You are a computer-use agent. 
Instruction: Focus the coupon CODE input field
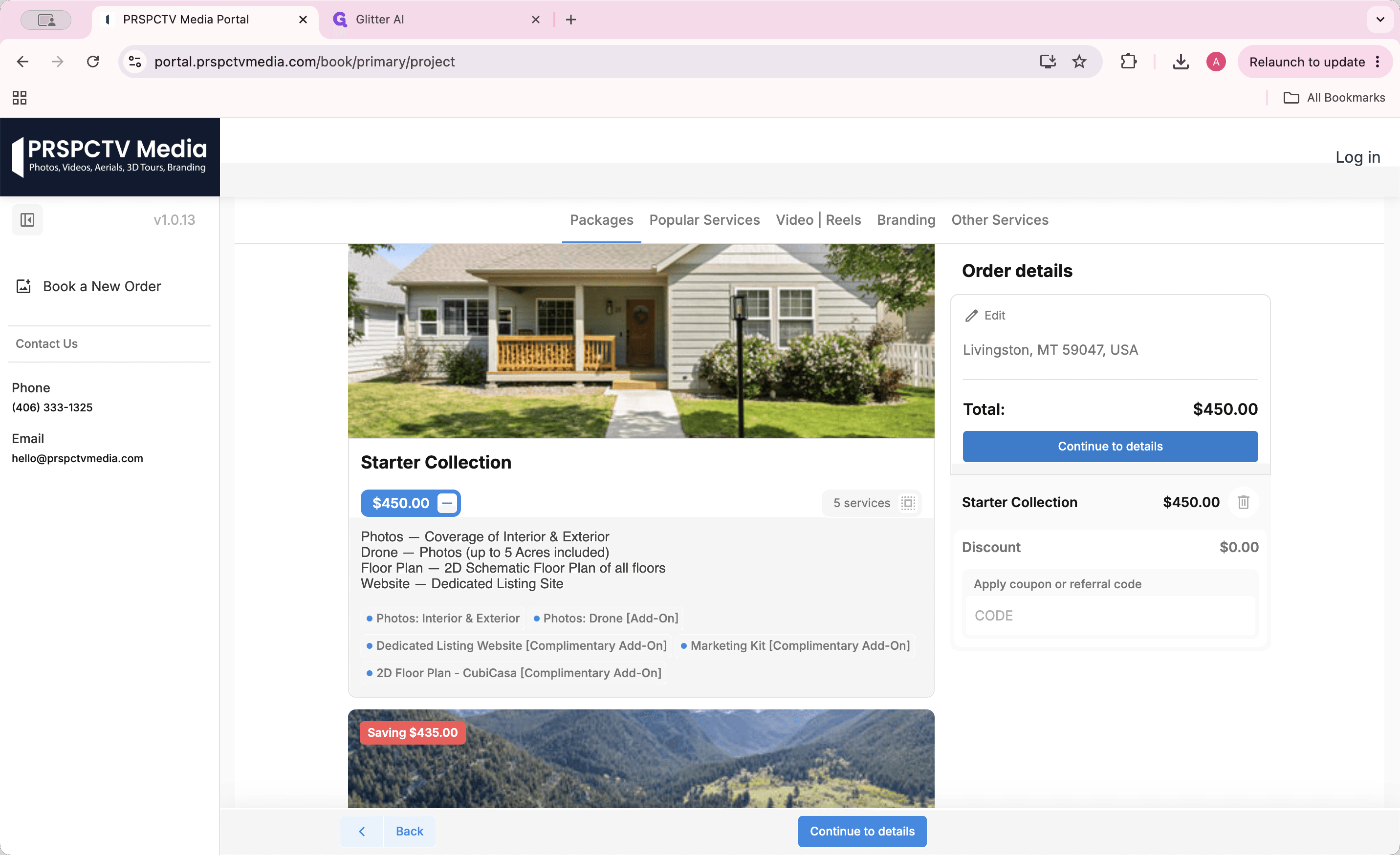[x=1110, y=616]
